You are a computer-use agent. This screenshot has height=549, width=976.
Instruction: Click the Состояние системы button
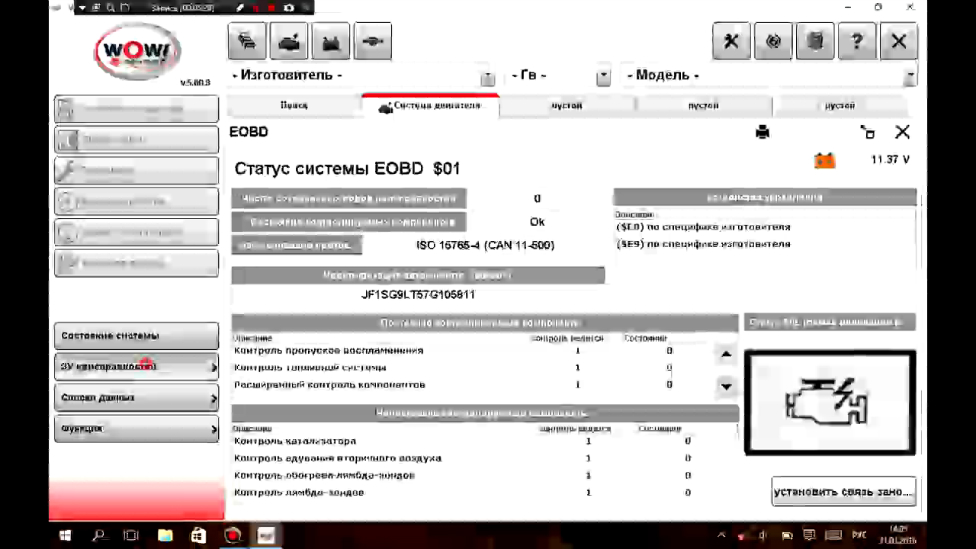[136, 336]
